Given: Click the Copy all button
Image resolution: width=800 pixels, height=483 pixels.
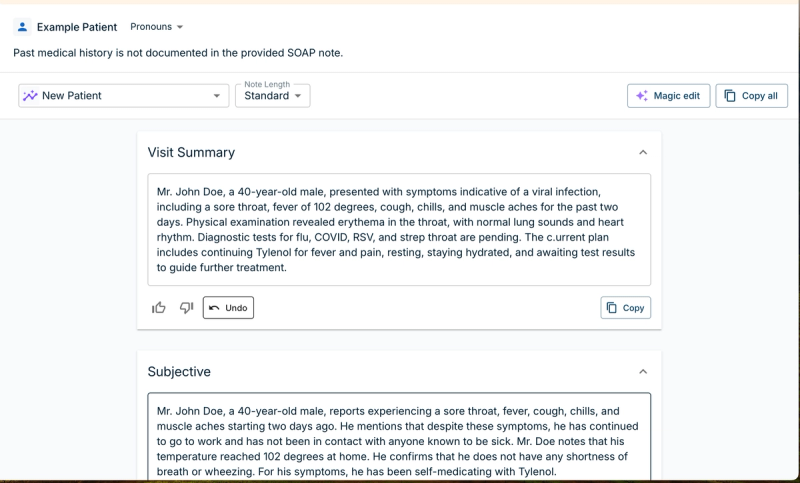Looking at the screenshot, I should (752, 95).
